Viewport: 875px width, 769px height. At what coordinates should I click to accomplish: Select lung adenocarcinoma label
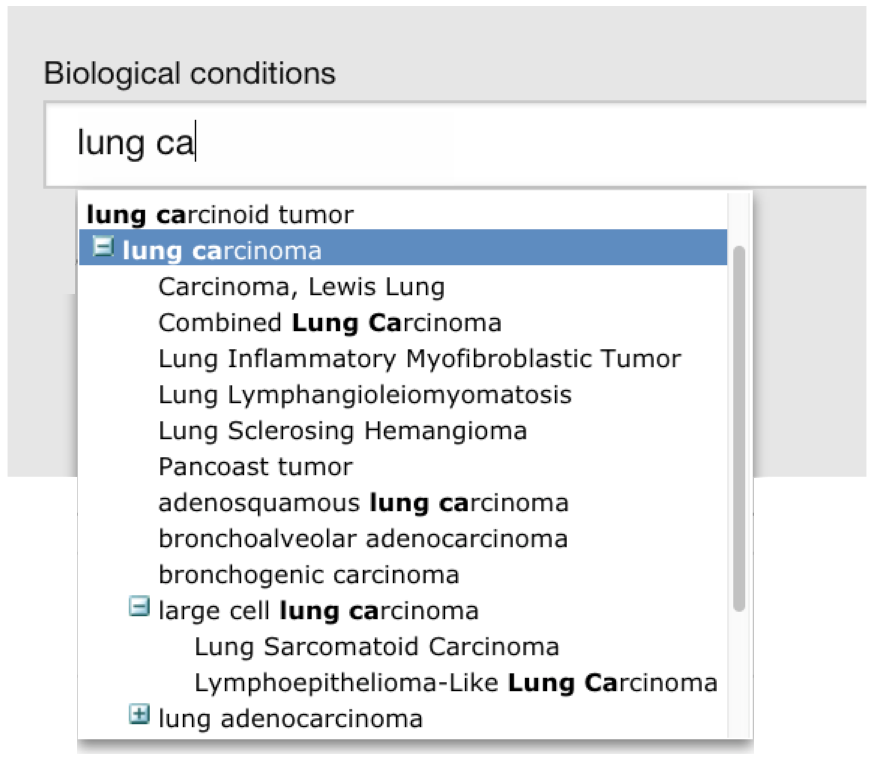pyautogui.click(x=290, y=719)
